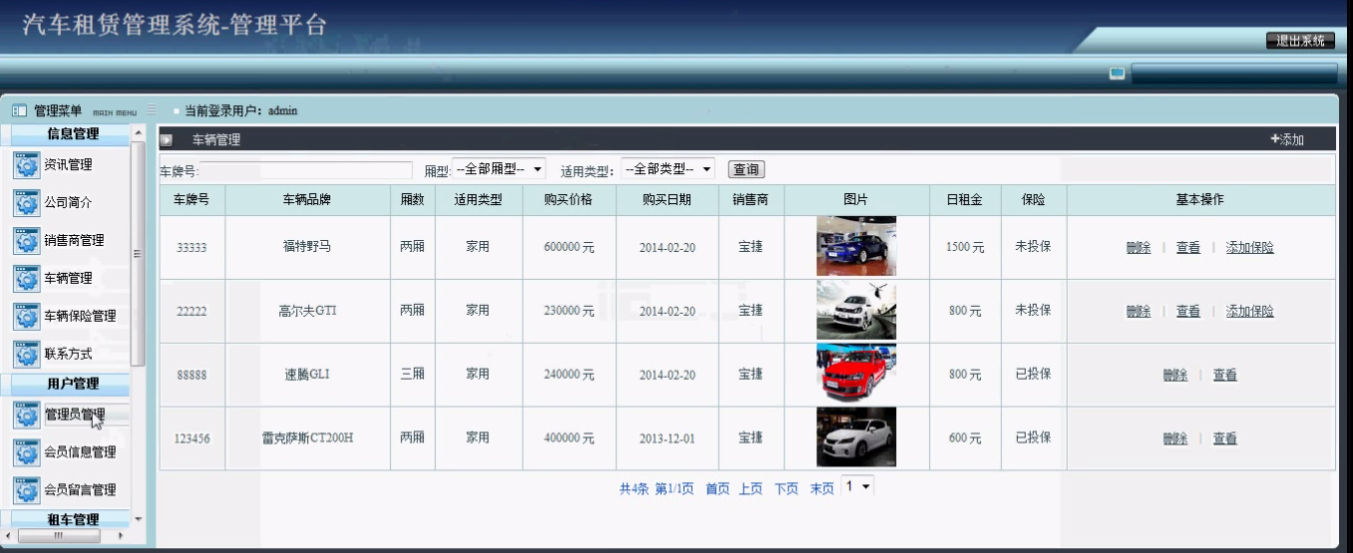
Task: Go to 上页 previous page
Action: coord(751,489)
